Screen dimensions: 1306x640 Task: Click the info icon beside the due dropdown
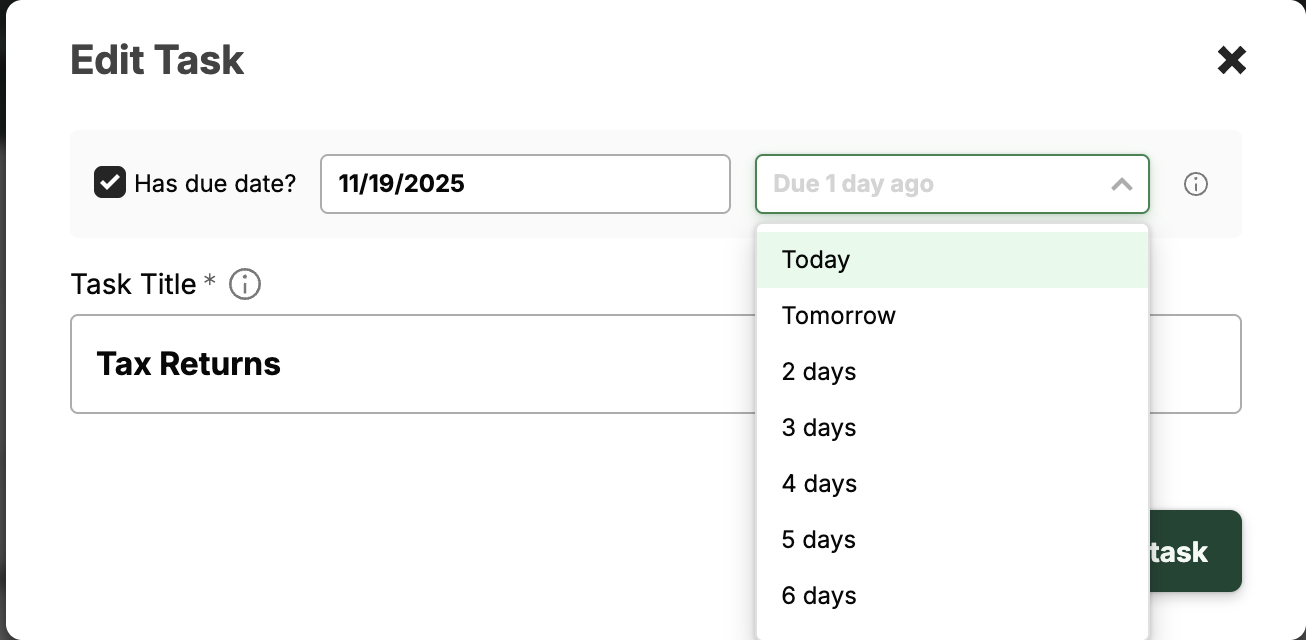(x=1196, y=184)
